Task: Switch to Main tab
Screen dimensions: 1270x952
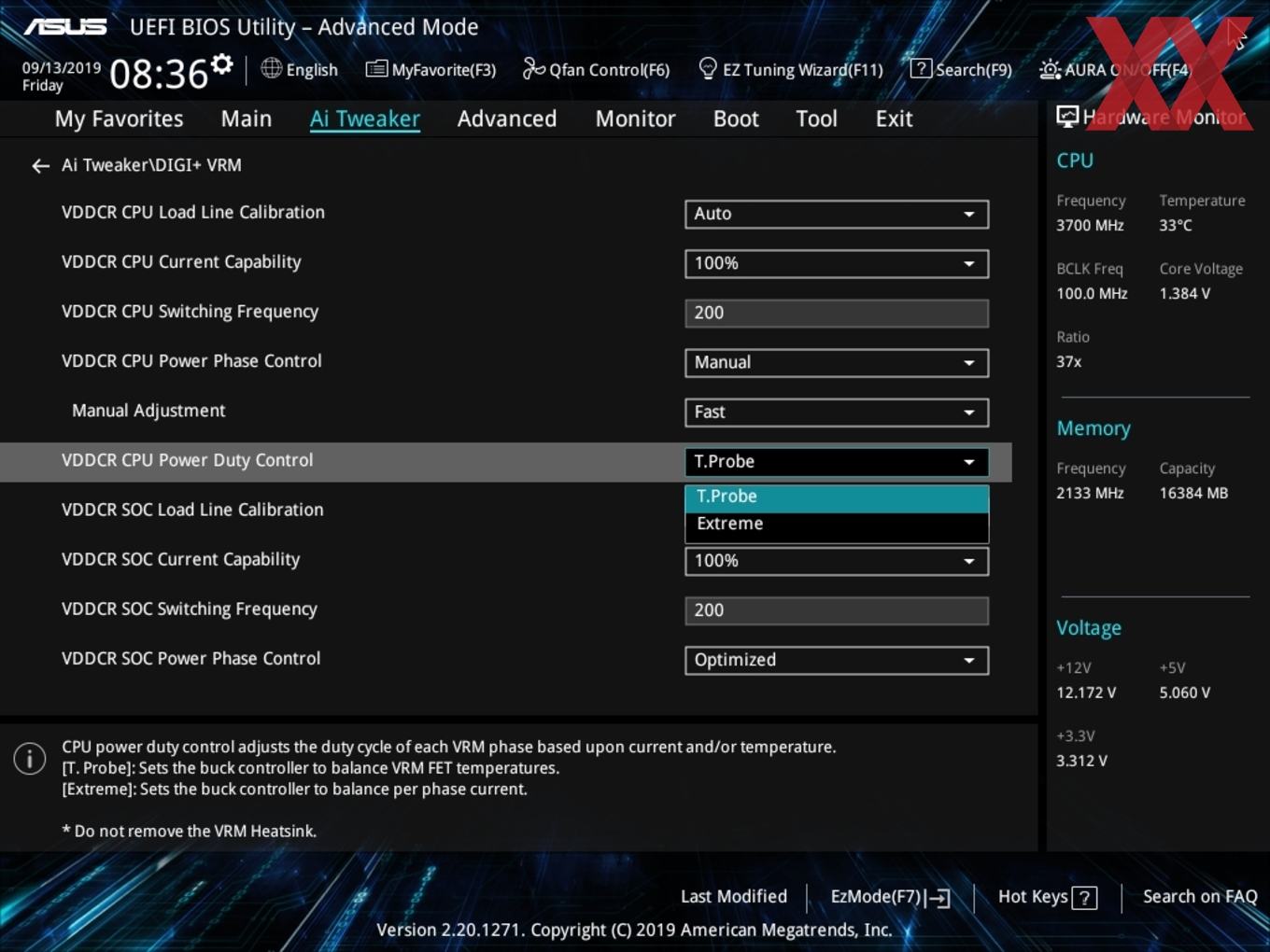Action: coord(247,119)
